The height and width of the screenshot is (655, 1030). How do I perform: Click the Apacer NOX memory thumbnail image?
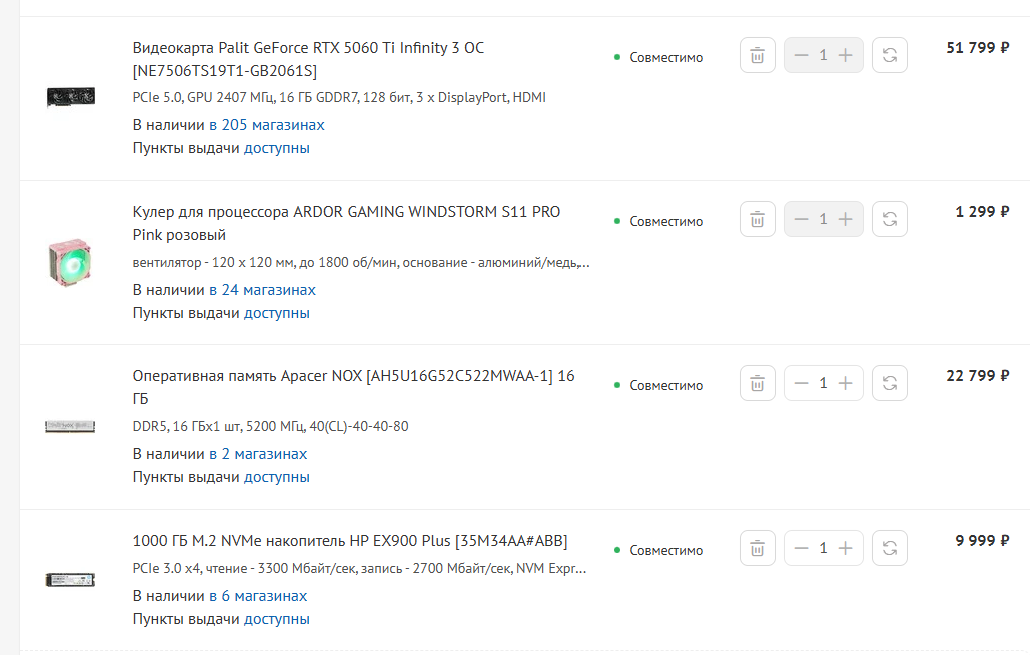pyautogui.click(x=70, y=426)
